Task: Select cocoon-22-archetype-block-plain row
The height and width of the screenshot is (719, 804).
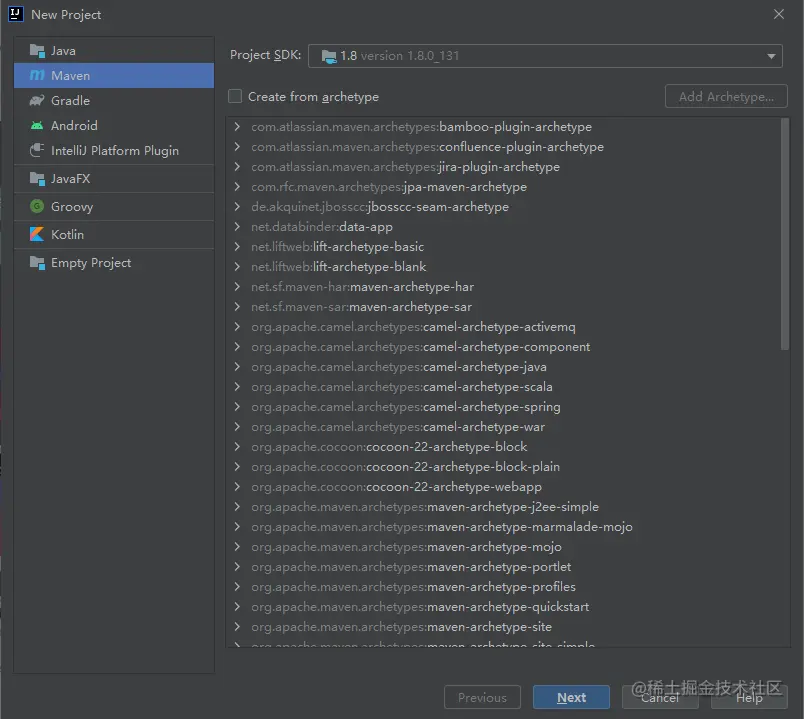Action: [x=502, y=467]
